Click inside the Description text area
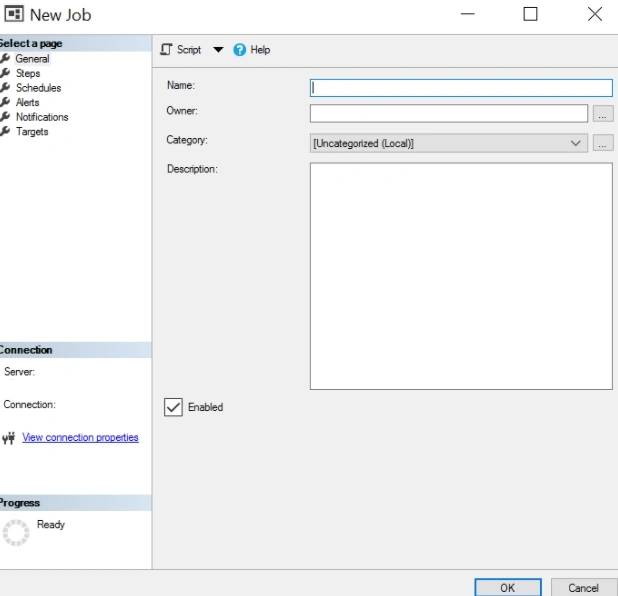Screen dimensions: 618x596 461,276
